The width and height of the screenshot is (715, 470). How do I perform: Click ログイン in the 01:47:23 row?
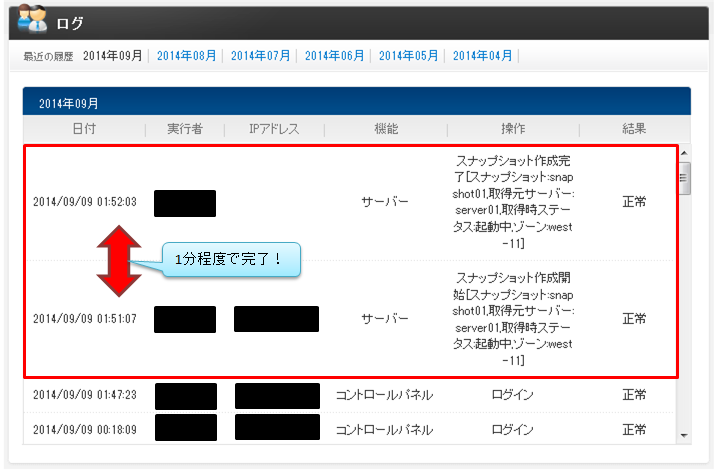click(x=513, y=395)
